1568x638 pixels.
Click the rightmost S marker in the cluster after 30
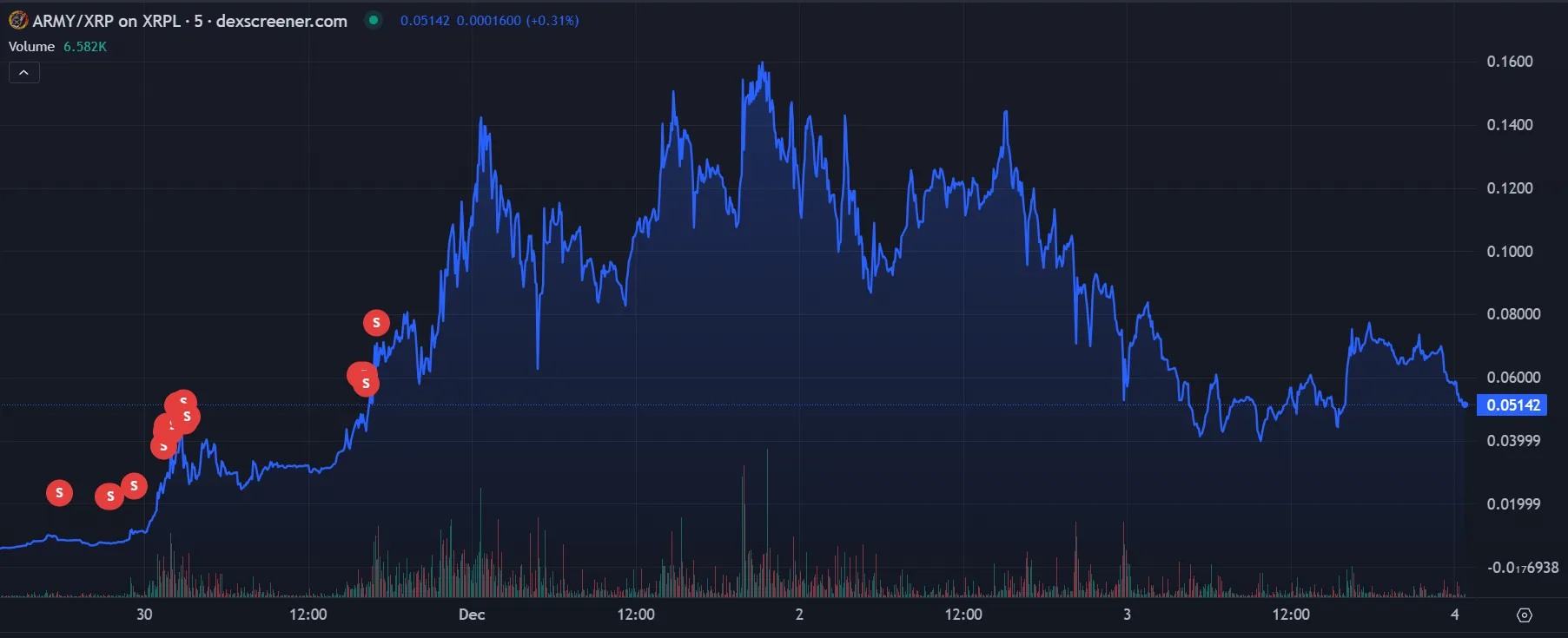pos(187,417)
